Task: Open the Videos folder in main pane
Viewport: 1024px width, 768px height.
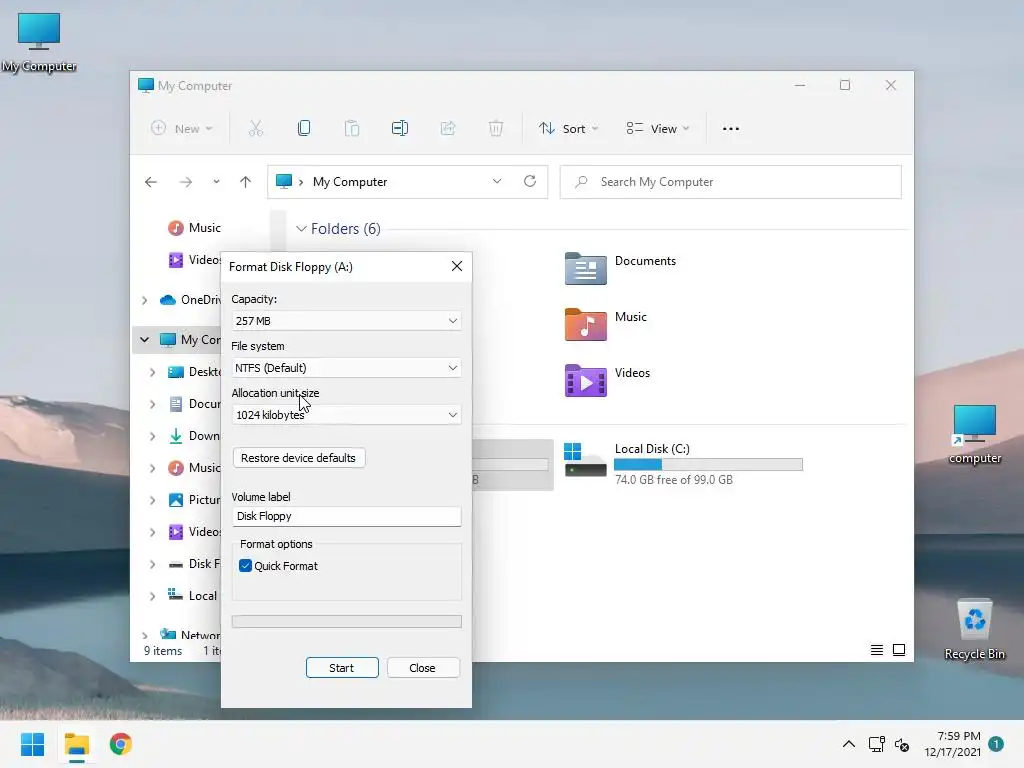Action: tap(585, 380)
